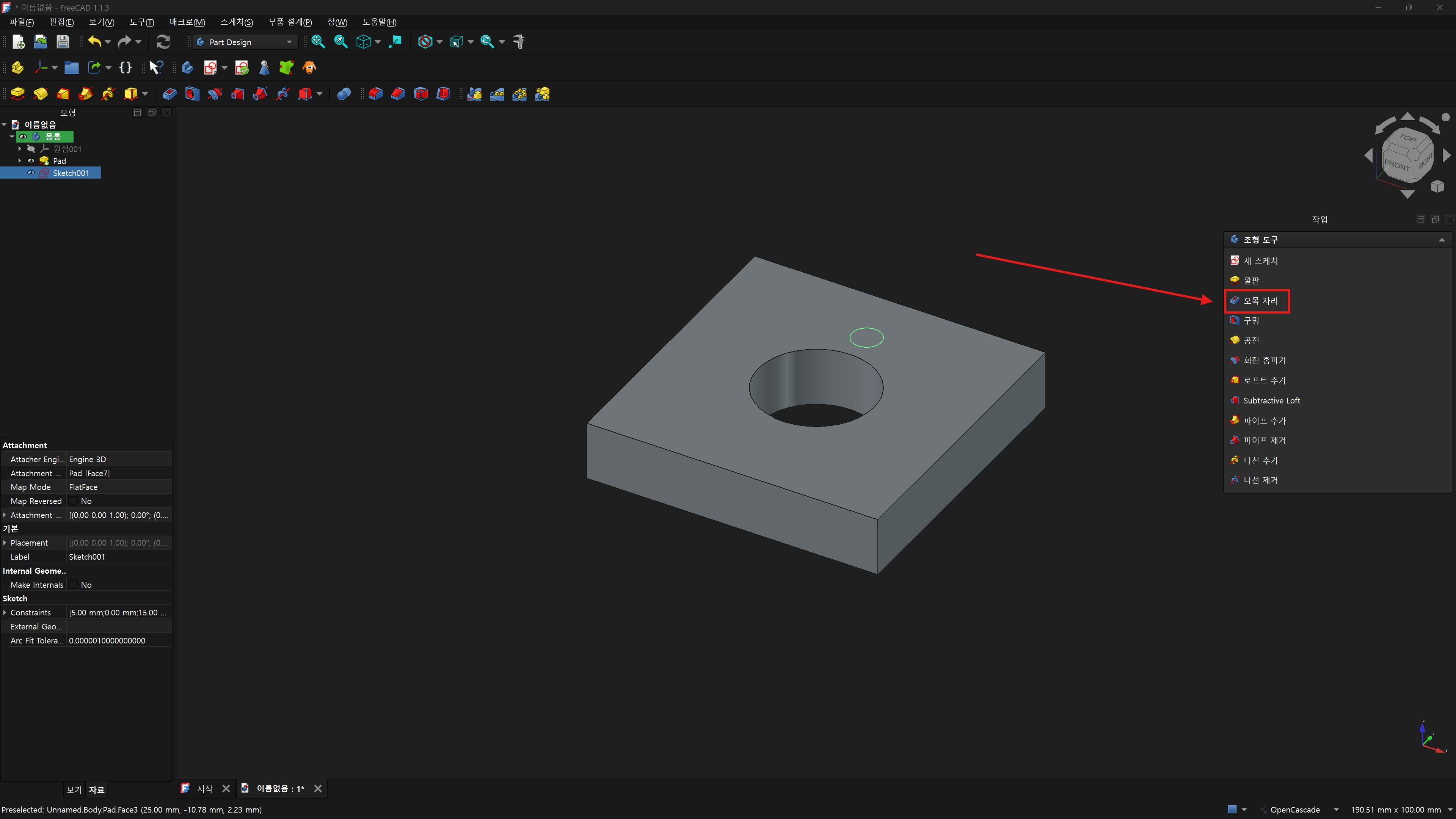Click 회전 홈파기 in the task panel
The width and height of the screenshot is (1456, 819).
click(x=1265, y=361)
